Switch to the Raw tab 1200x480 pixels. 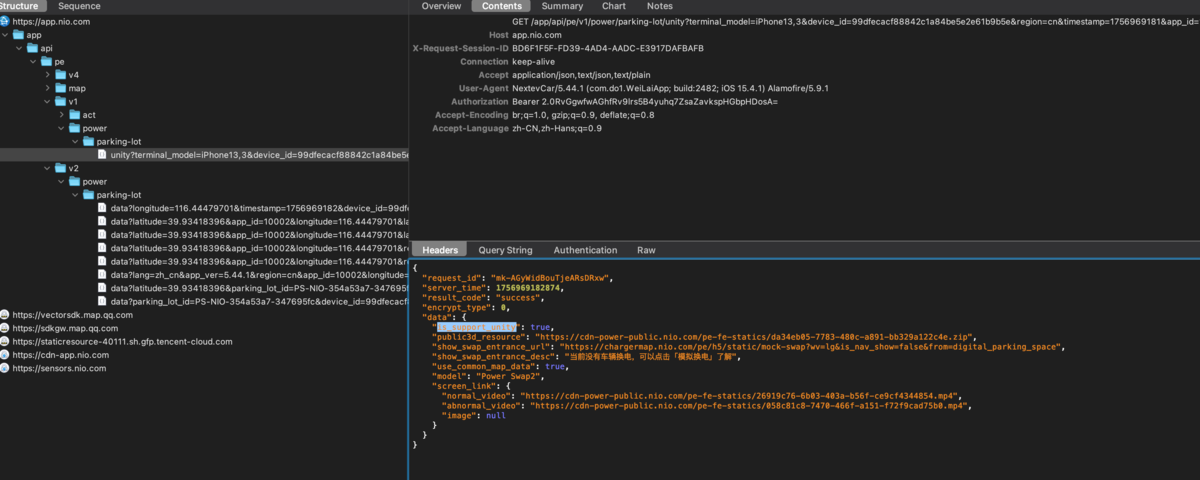pyautogui.click(x=646, y=250)
